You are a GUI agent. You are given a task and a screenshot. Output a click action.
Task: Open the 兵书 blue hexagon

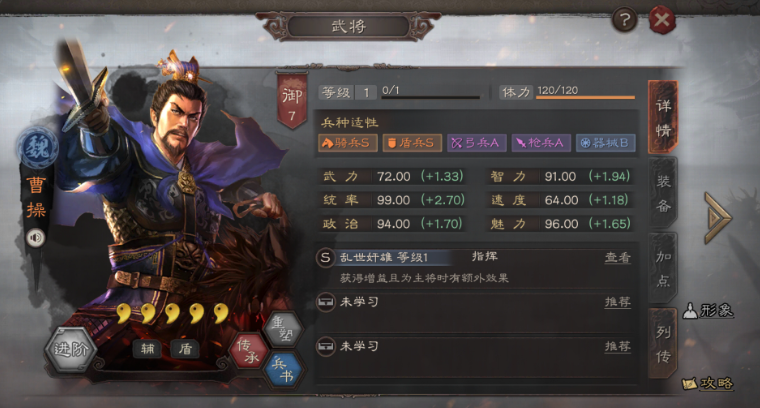click(284, 370)
